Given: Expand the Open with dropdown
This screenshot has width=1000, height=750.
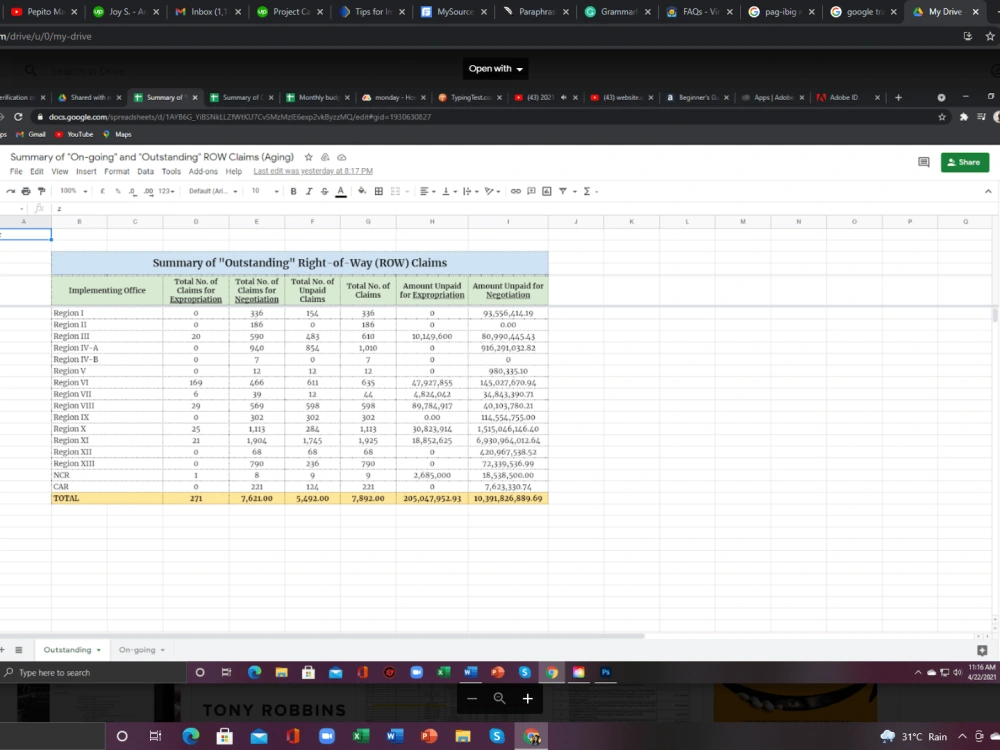Looking at the screenshot, I should pyautogui.click(x=496, y=69).
